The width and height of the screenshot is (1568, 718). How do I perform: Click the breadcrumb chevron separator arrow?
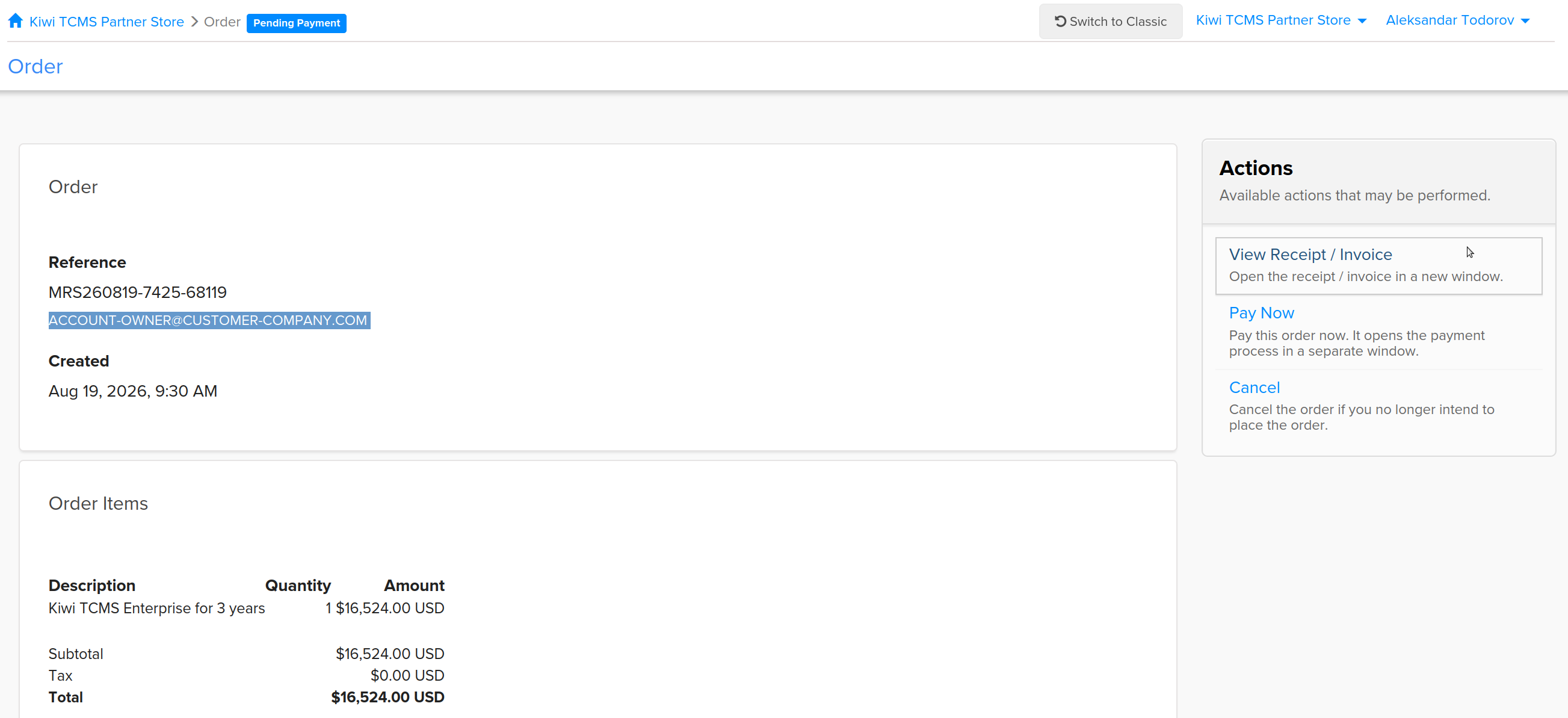pos(195,22)
